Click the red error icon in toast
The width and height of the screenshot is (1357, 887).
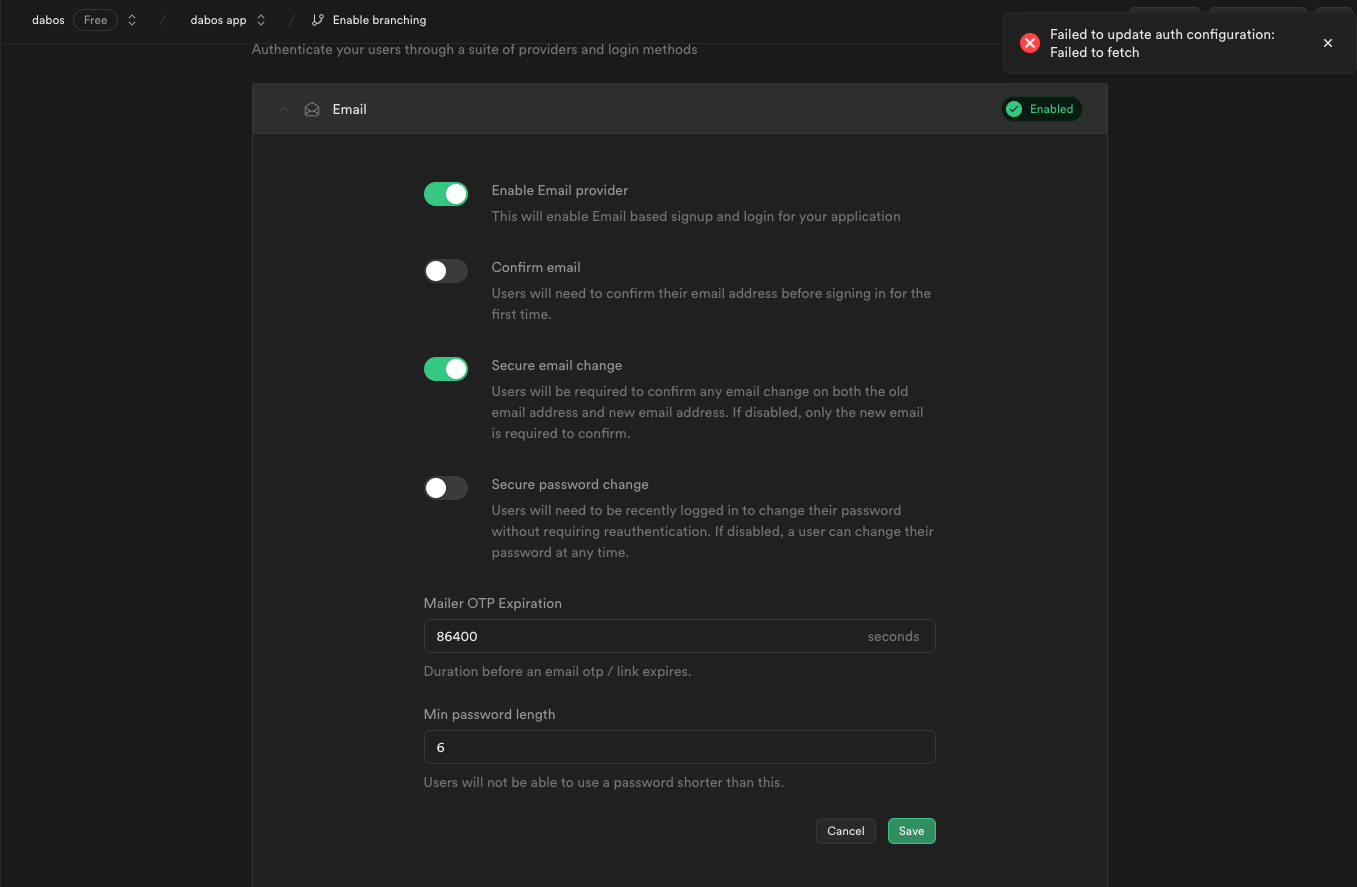pos(1029,43)
